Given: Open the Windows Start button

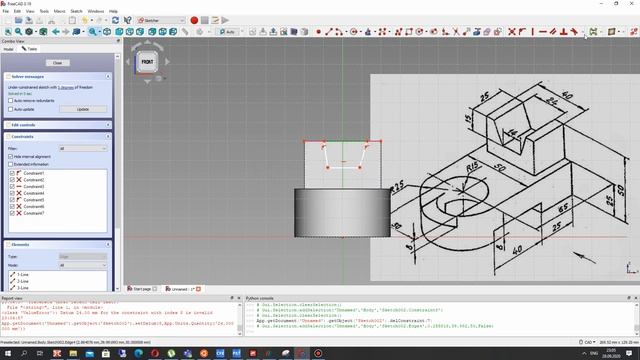Looking at the screenshot, I should (x=7, y=353).
